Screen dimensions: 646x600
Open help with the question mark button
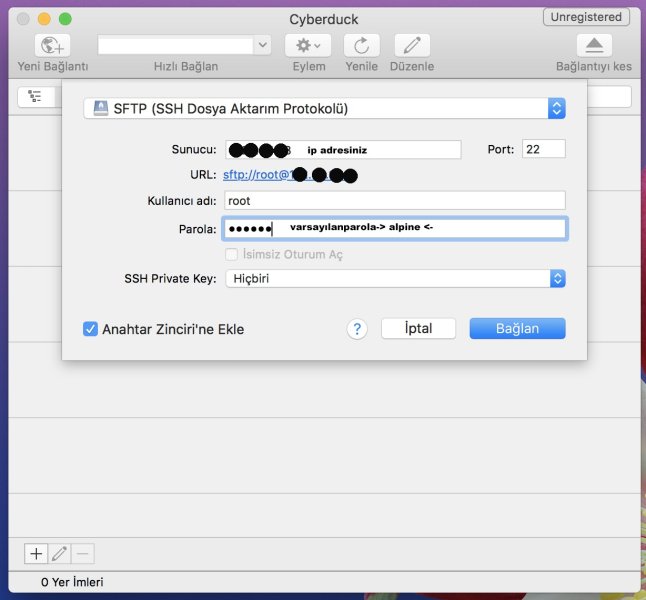(357, 329)
